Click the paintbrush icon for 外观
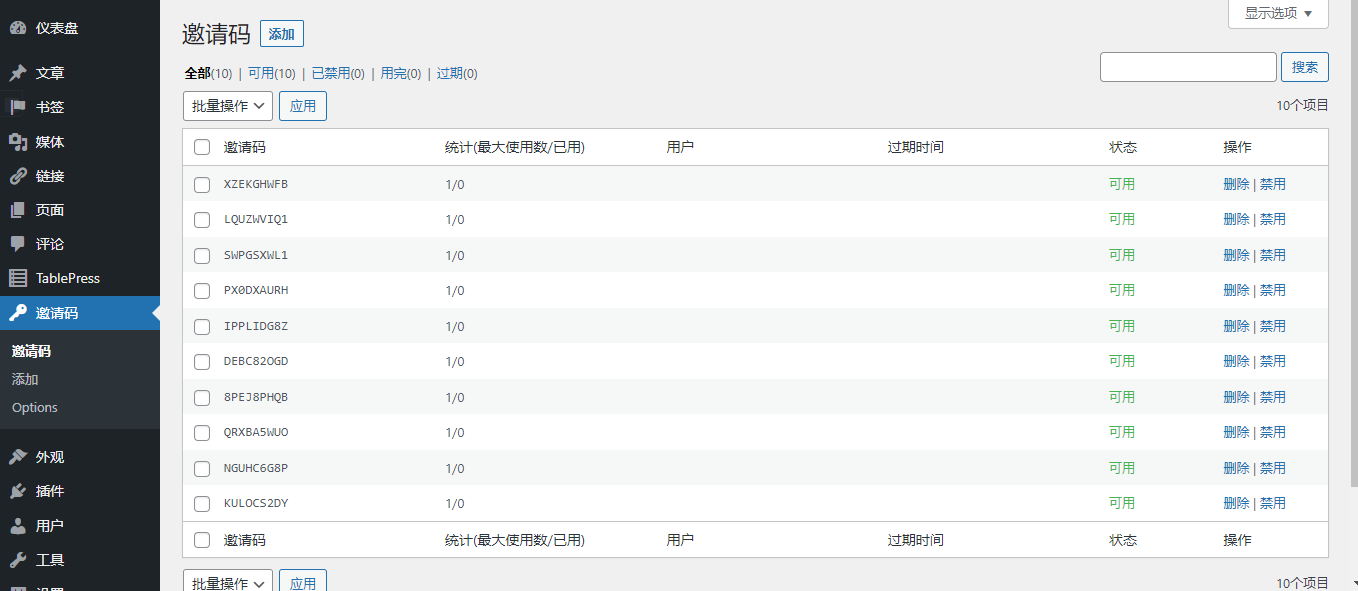The width and height of the screenshot is (1358, 591). [x=18, y=457]
